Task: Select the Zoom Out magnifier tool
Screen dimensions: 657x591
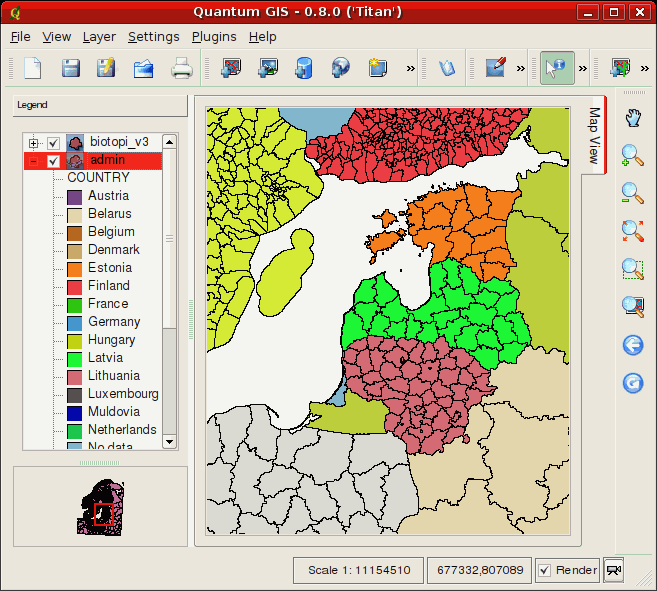Action: point(632,193)
